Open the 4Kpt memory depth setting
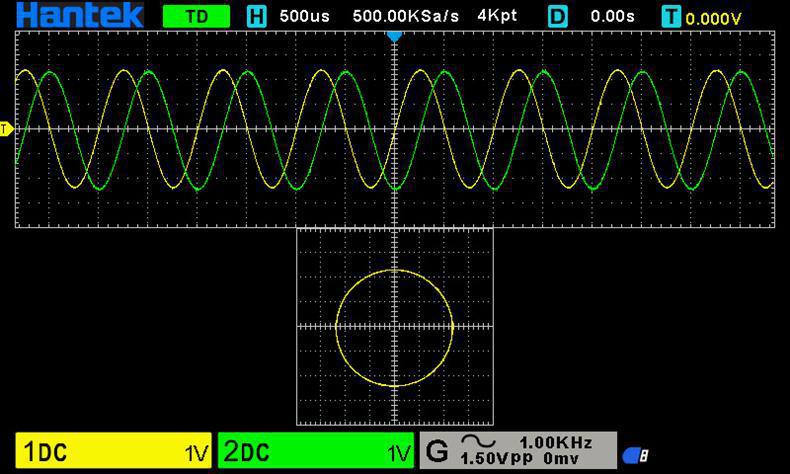 (497, 16)
